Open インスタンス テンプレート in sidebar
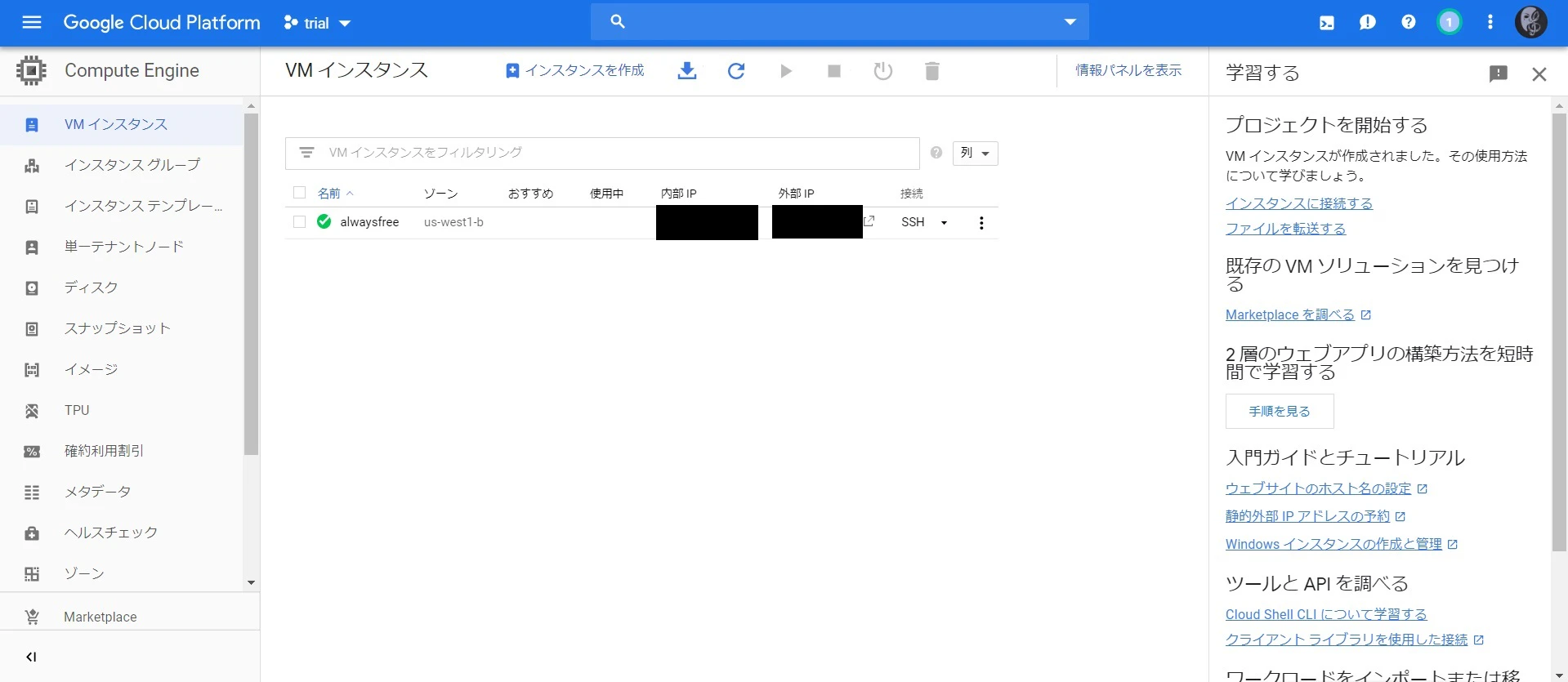 (122, 206)
